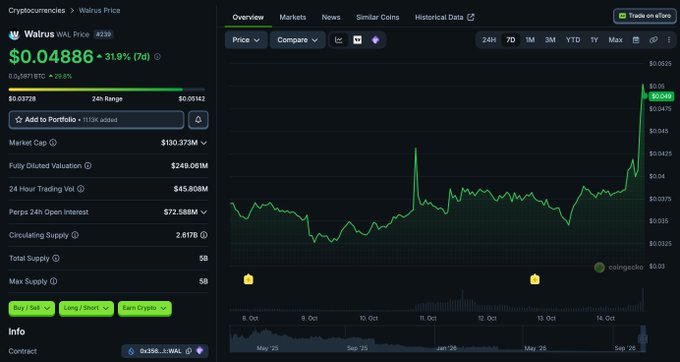Viewport: 680px width, 362px height.
Task: Click the first yellow event marker below chart
Action: point(248,279)
